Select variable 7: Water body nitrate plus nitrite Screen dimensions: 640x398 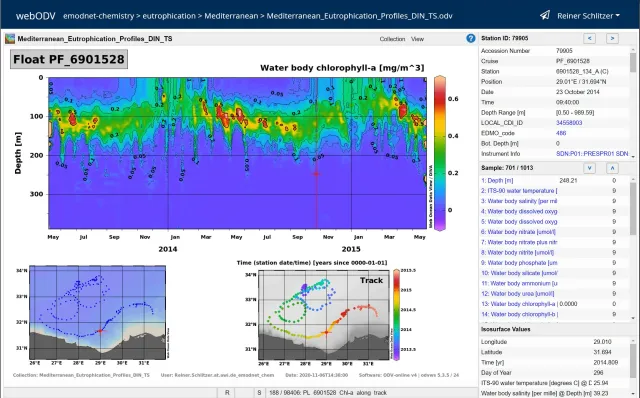tap(519, 242)
